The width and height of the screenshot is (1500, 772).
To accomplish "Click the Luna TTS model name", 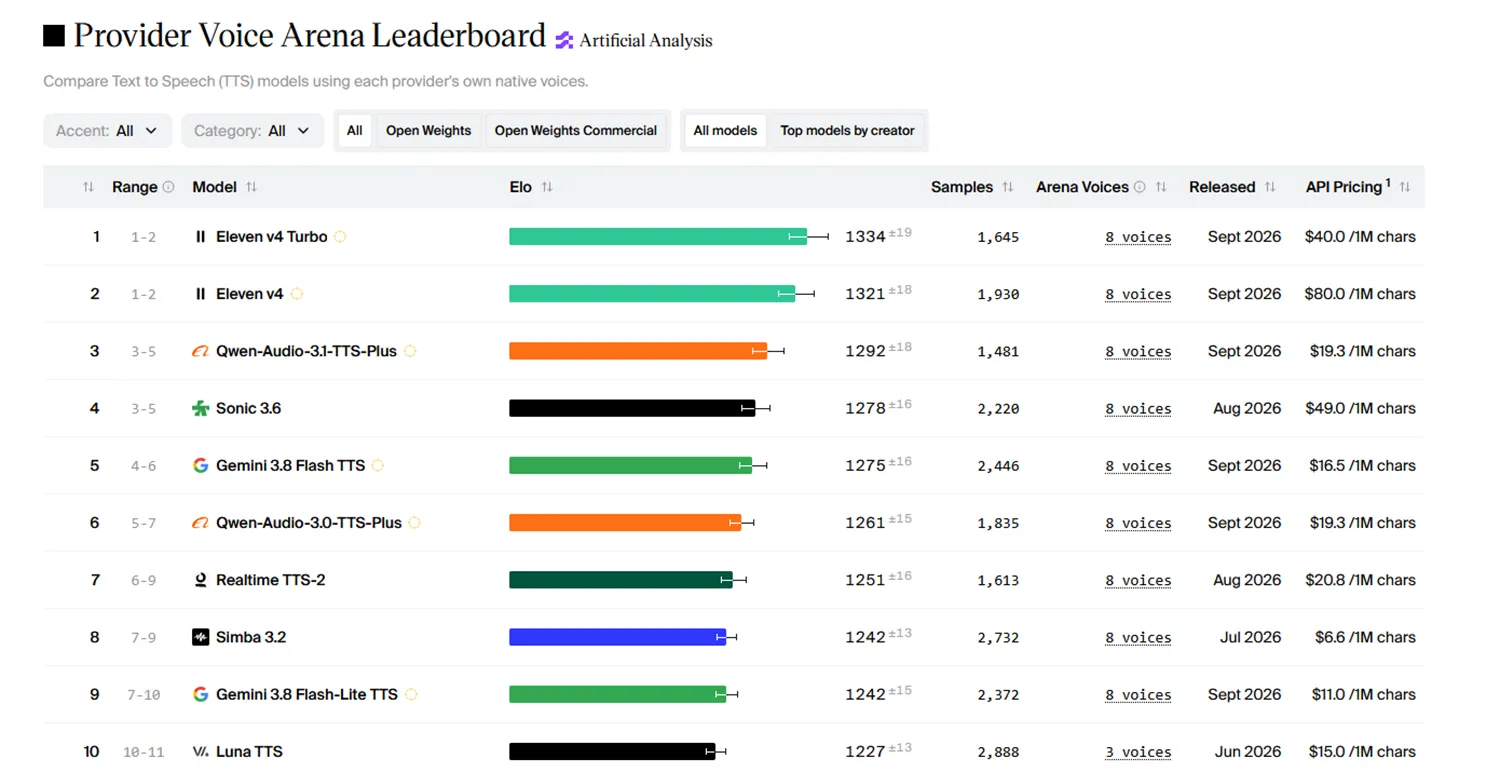I will click(250, 752).
